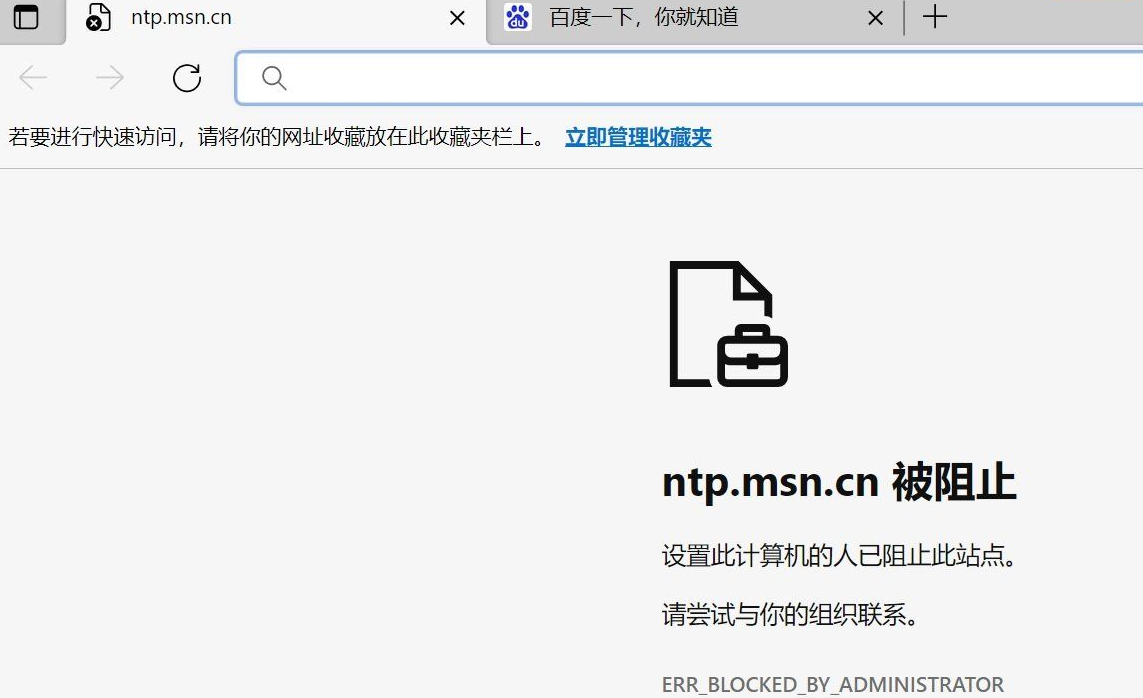Image resolution: width=1143 pixels, height=698 pixels.
Task: Open a new tab with the plus button
Action: pos(934,17)
